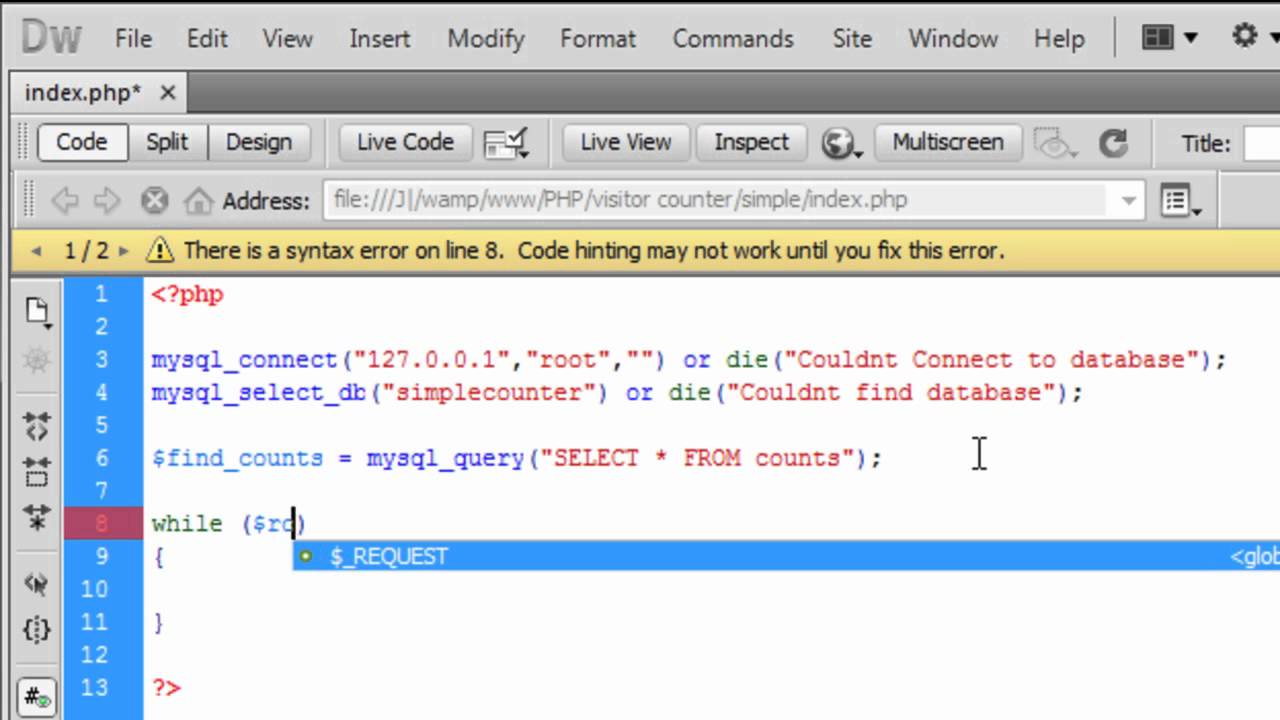The width and height of the screenshot is (1280, 720).
Task: Select the $_REQUEST code hint suggestion
Action: tap(786, 556)
